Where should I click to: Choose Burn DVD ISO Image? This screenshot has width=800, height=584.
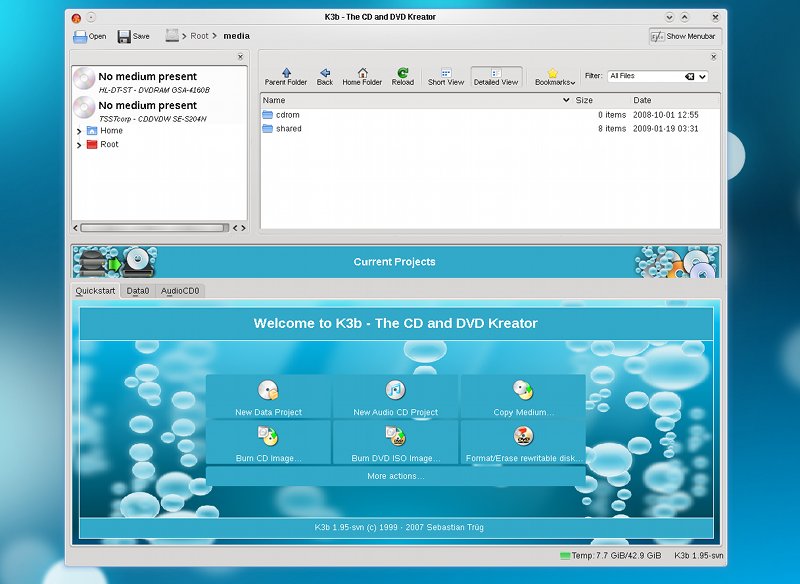pos(395,443)
